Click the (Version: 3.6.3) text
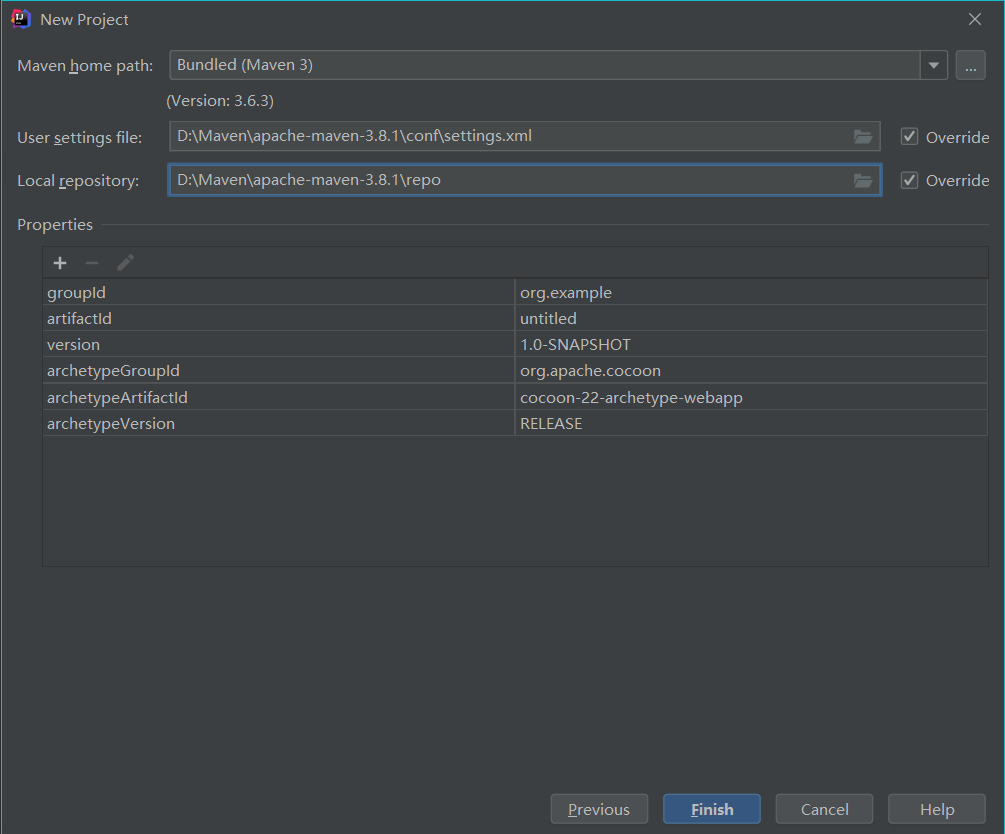This screenshot has width=1005, height=834. point(220,101)
